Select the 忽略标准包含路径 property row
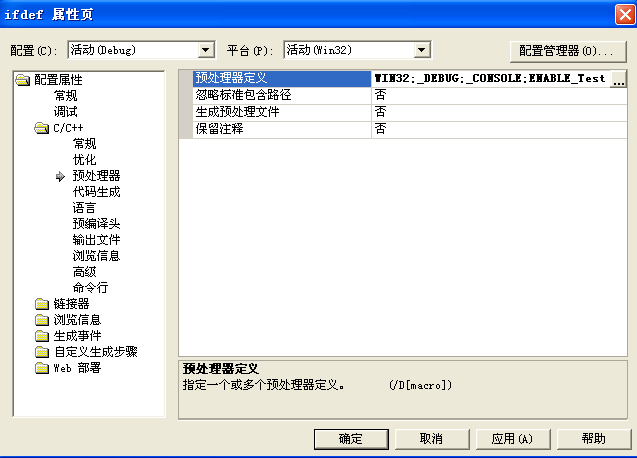 point(282,96)
